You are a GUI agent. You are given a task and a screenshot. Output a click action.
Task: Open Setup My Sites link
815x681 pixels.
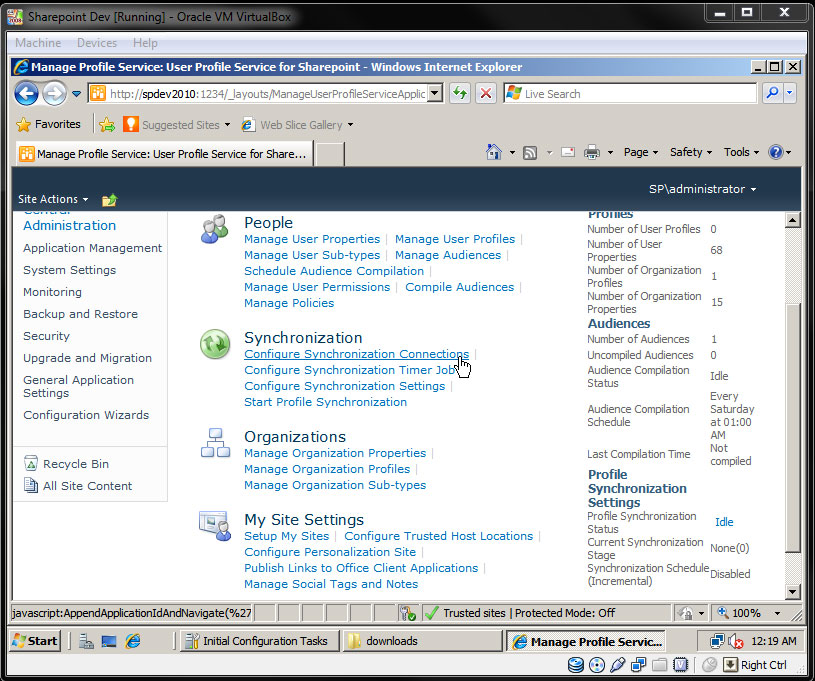(286, 536)
